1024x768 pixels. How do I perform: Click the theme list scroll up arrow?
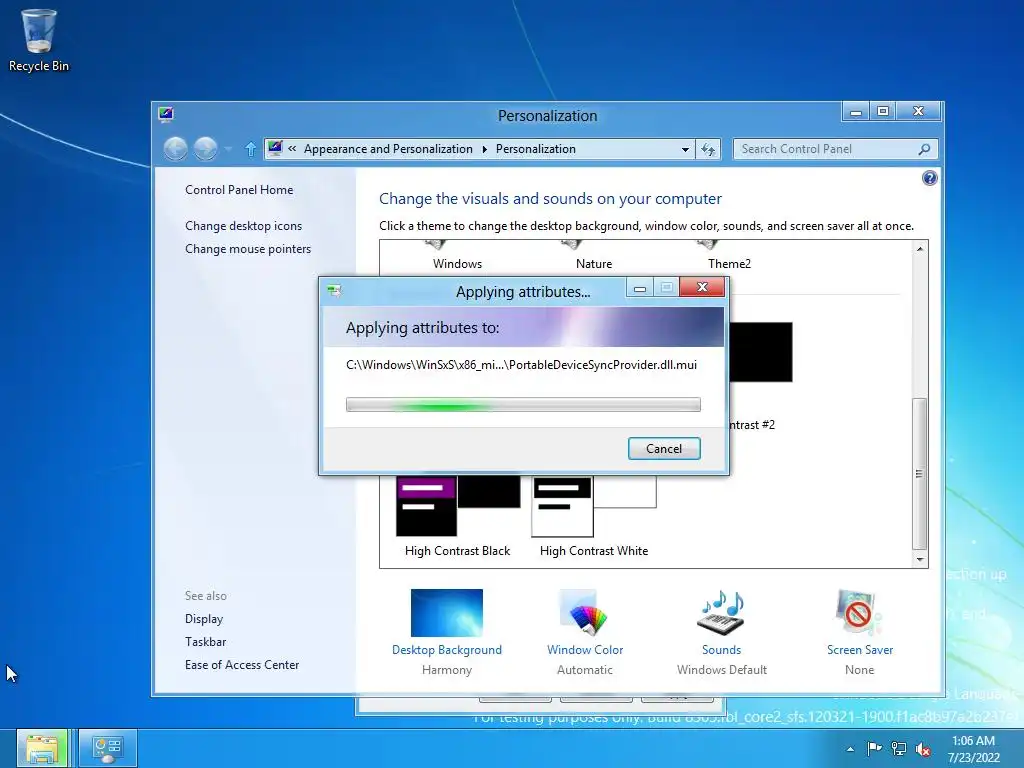920,249
